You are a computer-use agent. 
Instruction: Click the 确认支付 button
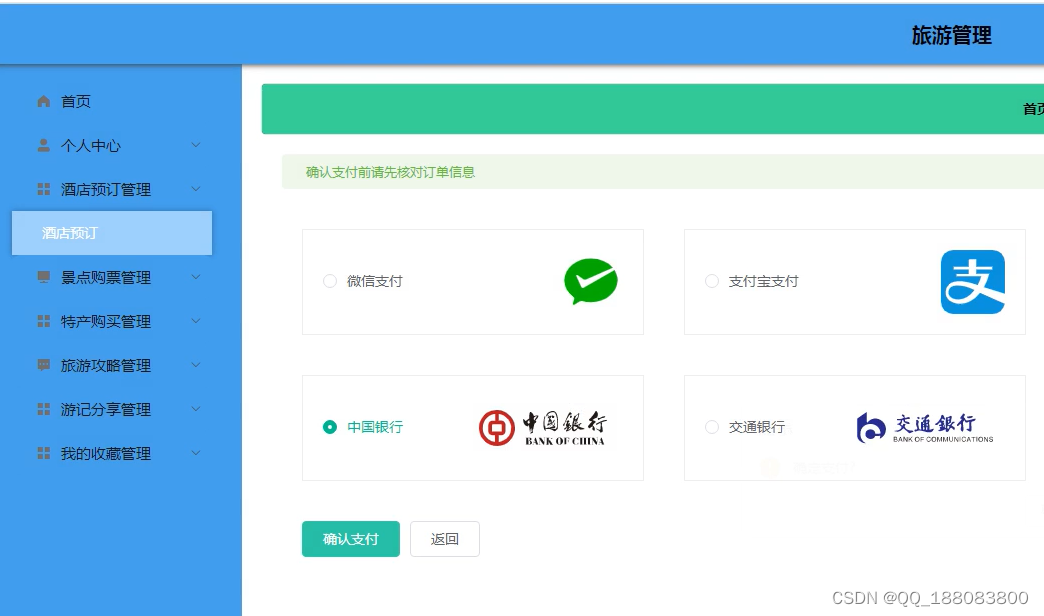tap(350, 539)
